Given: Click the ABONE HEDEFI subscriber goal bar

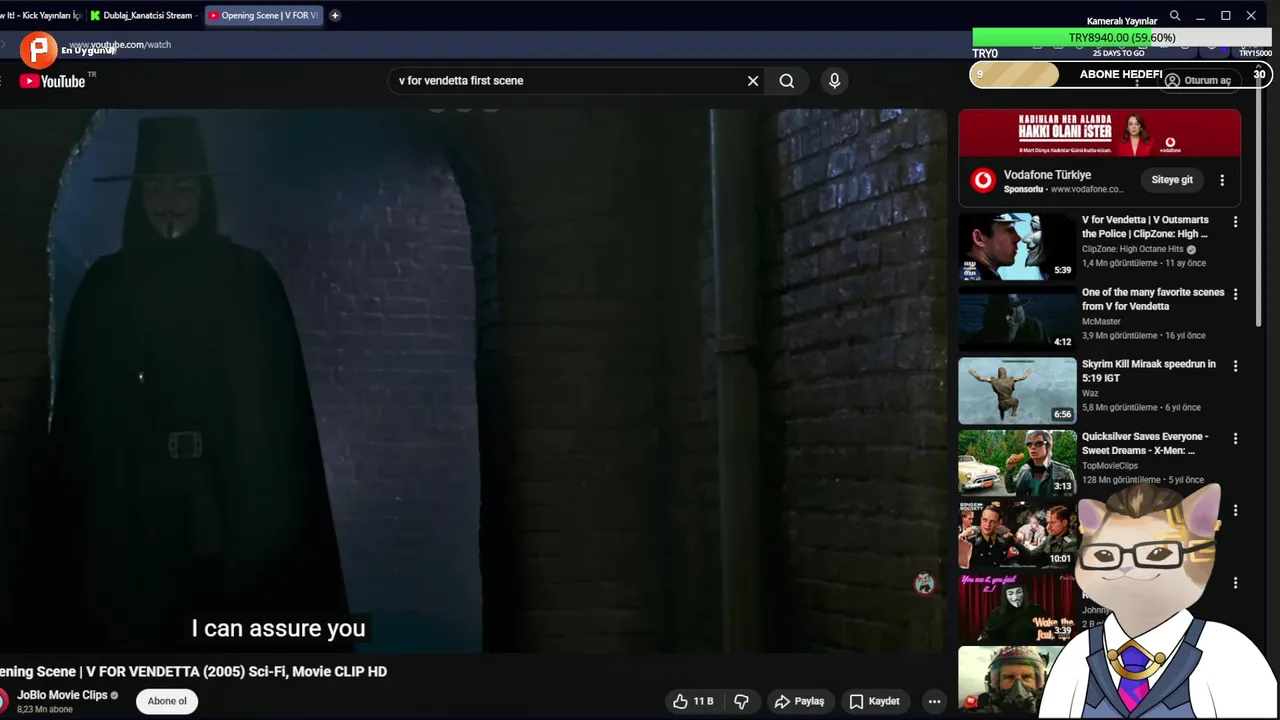Looking at the screenshot, I should point(1120,74).
